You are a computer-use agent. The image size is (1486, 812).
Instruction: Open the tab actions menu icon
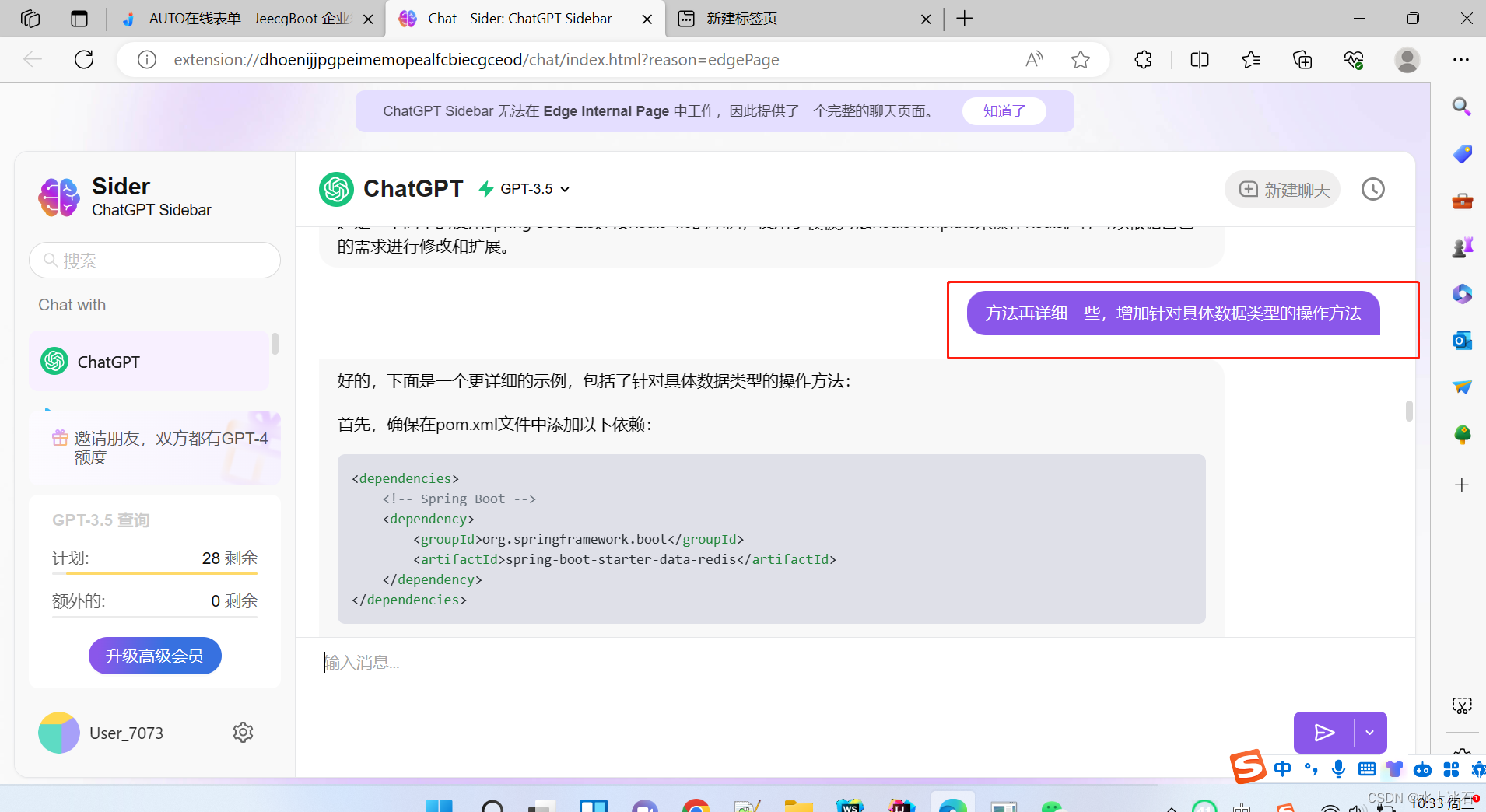tap(79, 19)
